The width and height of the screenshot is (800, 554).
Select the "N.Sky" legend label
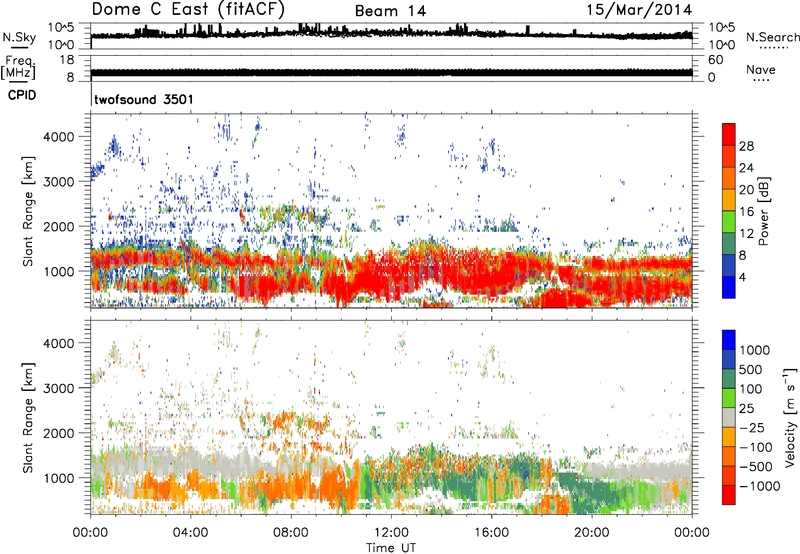tap(19, 37)
